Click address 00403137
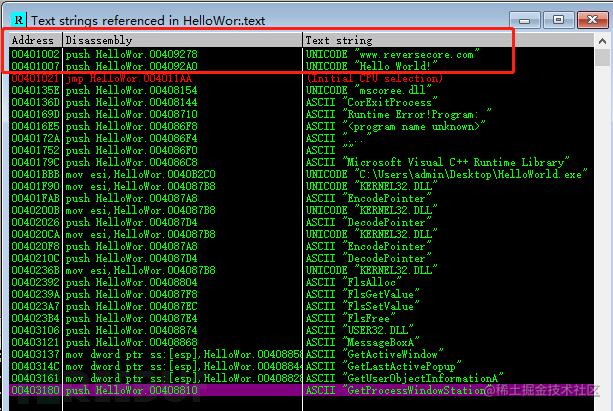Viewport: 613px width, 411px height. (x=36, y=354)
